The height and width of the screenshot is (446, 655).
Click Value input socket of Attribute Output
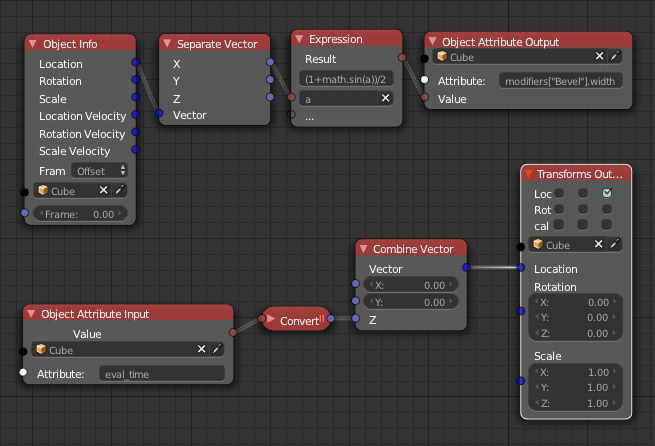click(x=424, y=97)
